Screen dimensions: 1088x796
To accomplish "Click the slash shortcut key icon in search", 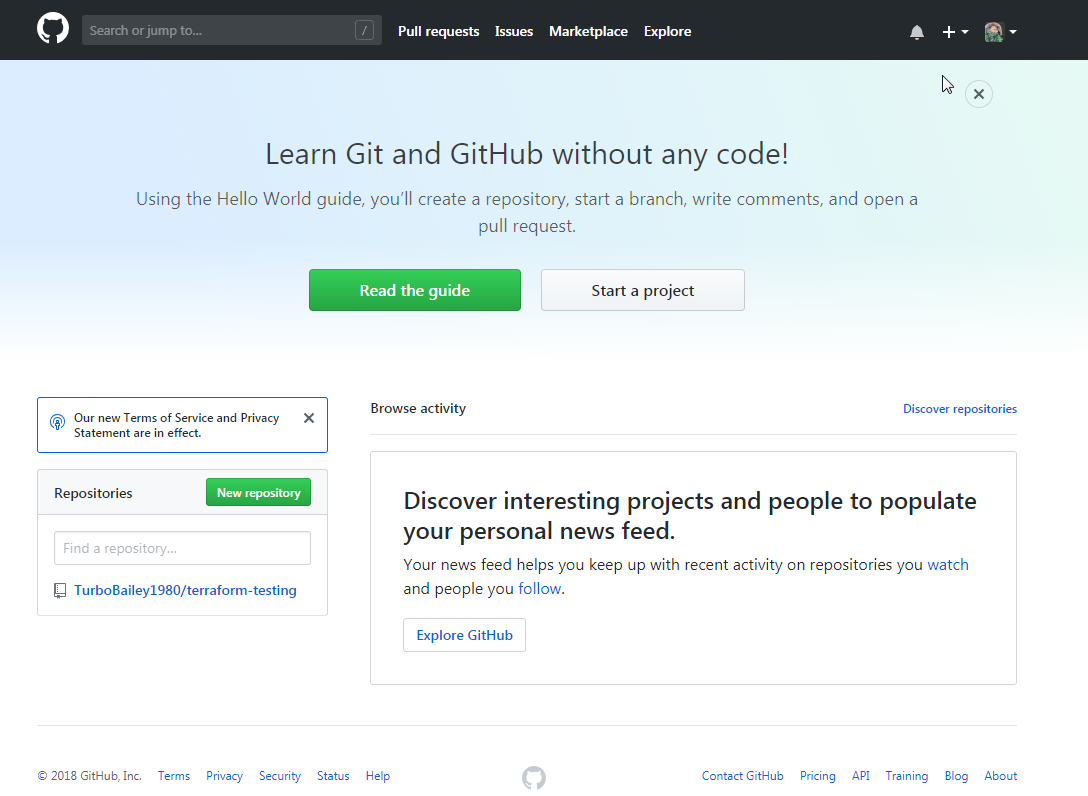I will point(364,31).
